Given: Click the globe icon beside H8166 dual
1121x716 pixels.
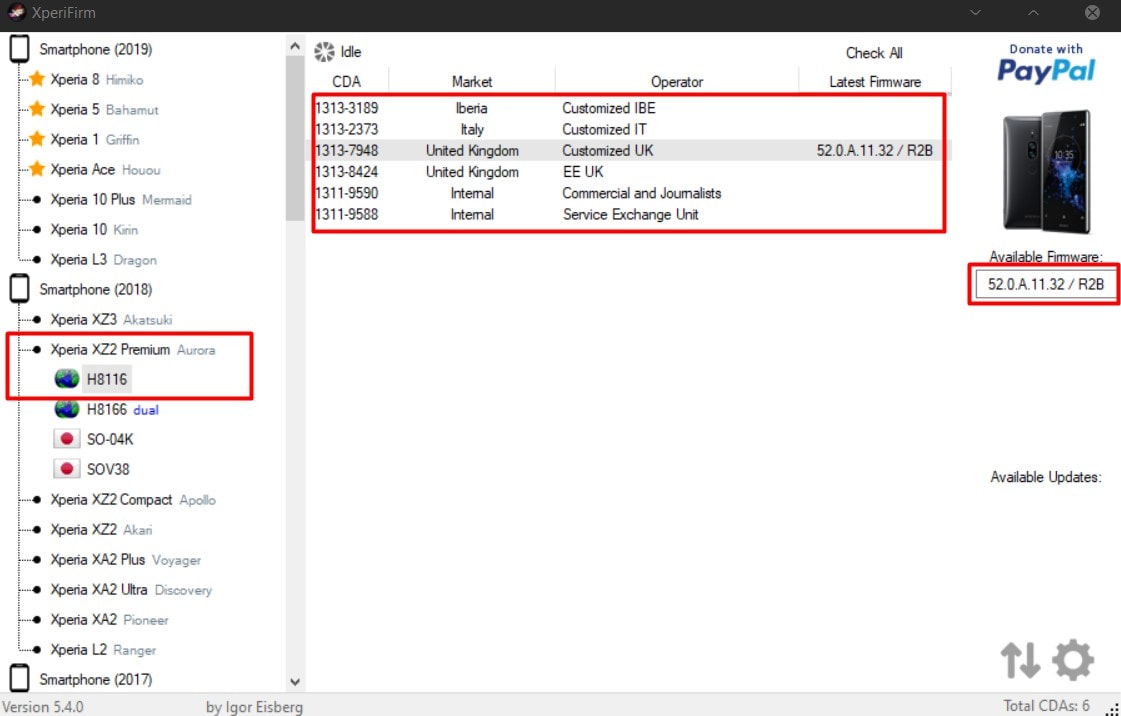Looking at the screenshot, I should (x=66, y=409).
